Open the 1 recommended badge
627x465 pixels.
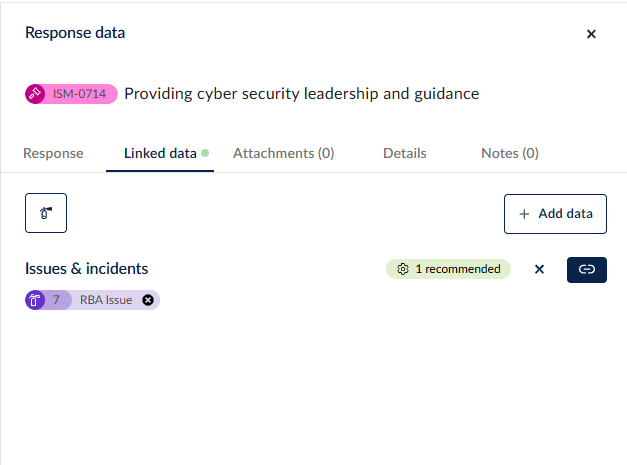click(448, 269)
